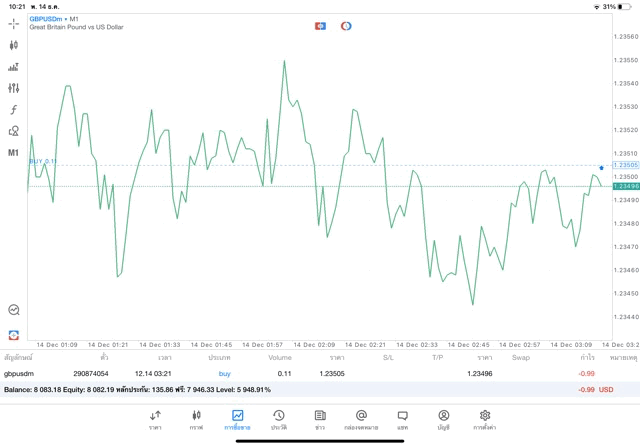Tap the GBPUSDm symbol title

tap(46, 19)
